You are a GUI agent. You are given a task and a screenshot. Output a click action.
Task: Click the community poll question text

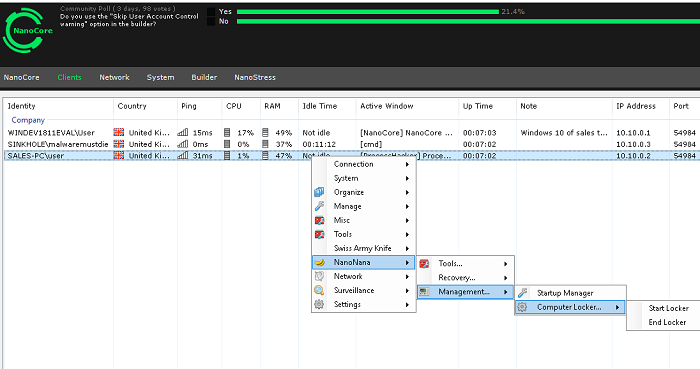pos(129,20)
